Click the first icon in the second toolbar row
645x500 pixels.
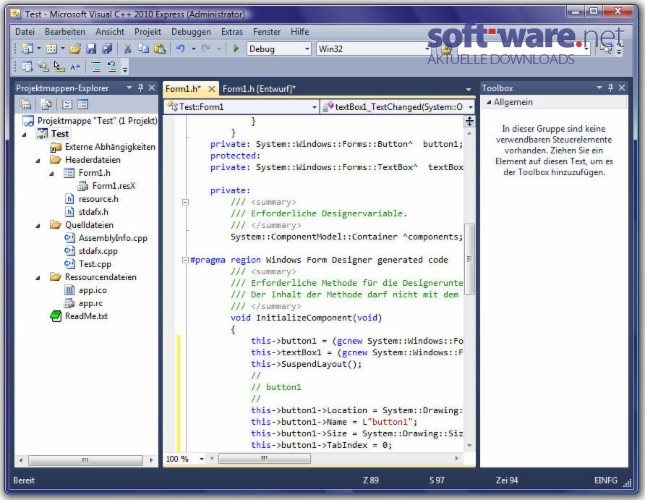click(27, 67)
